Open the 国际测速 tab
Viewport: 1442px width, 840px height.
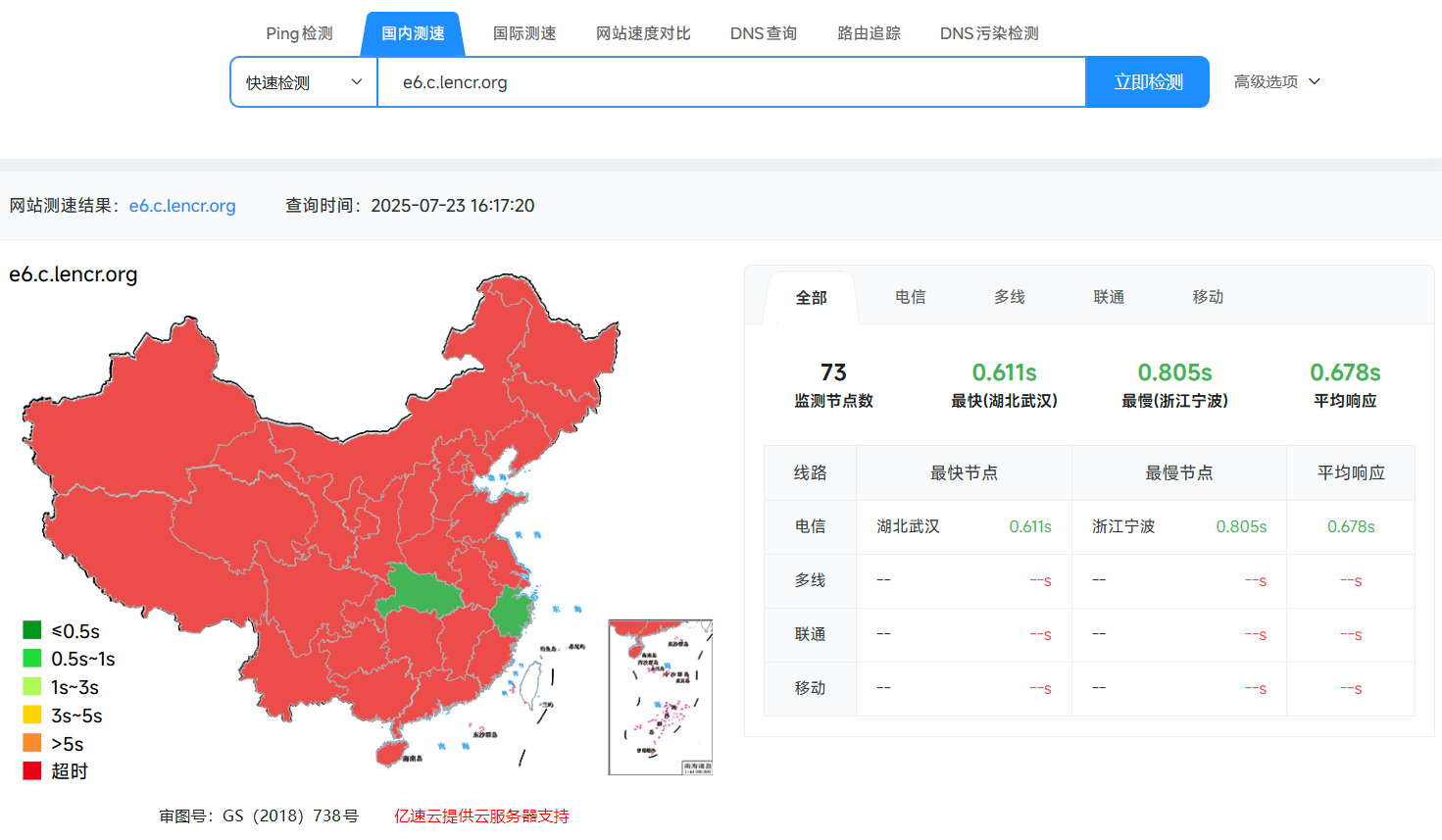(524, 33)
